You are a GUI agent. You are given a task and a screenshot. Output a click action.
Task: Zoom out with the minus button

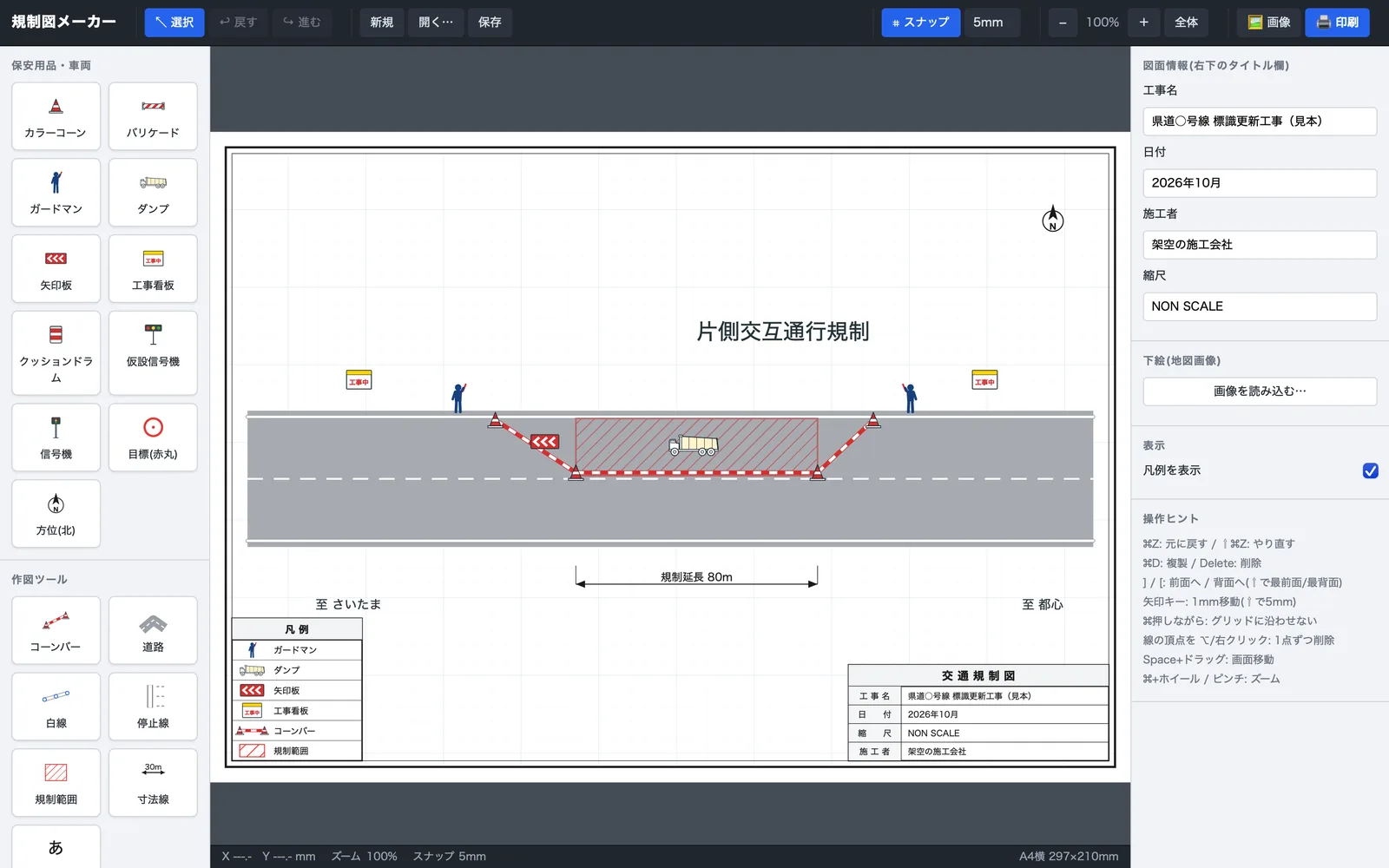coord(1063,23)
